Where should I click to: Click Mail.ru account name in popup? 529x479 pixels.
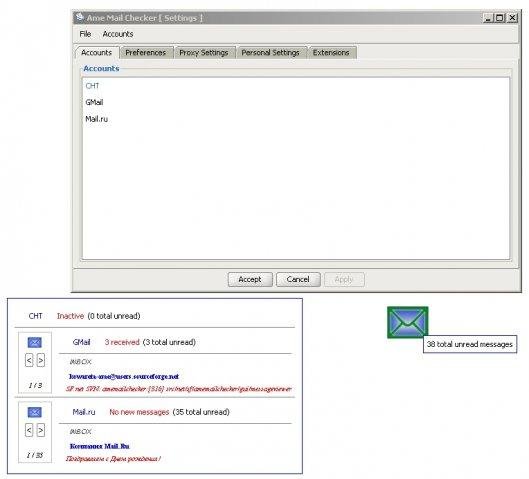(84, 412)
